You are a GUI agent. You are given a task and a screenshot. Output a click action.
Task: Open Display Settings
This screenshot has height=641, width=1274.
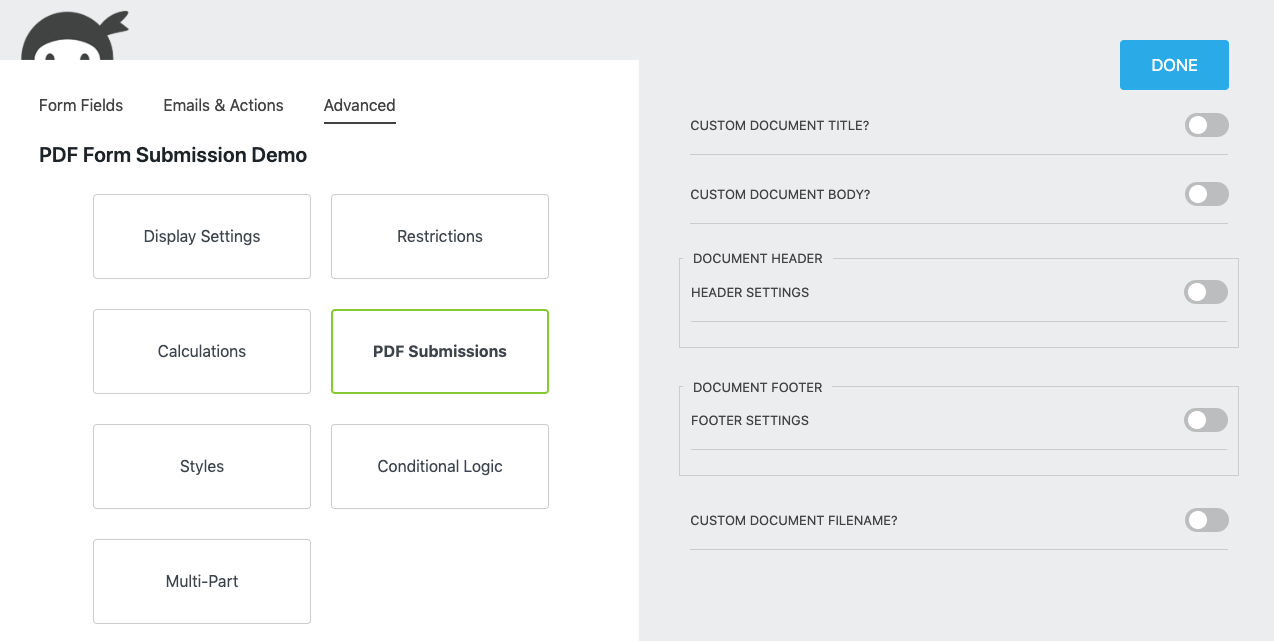[x=201, y=236]
